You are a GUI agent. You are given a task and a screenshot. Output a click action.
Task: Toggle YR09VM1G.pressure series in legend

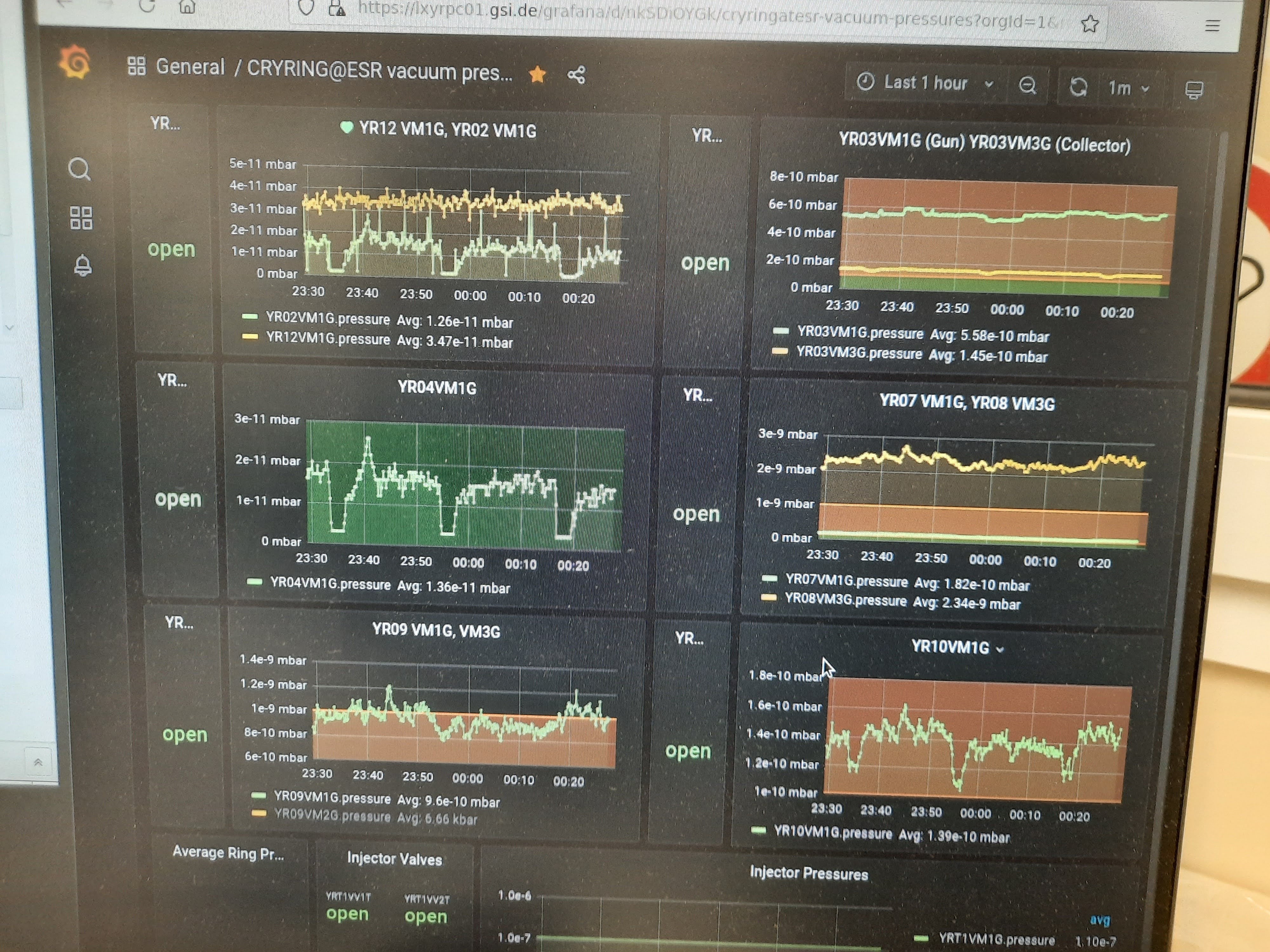(332, 798)
